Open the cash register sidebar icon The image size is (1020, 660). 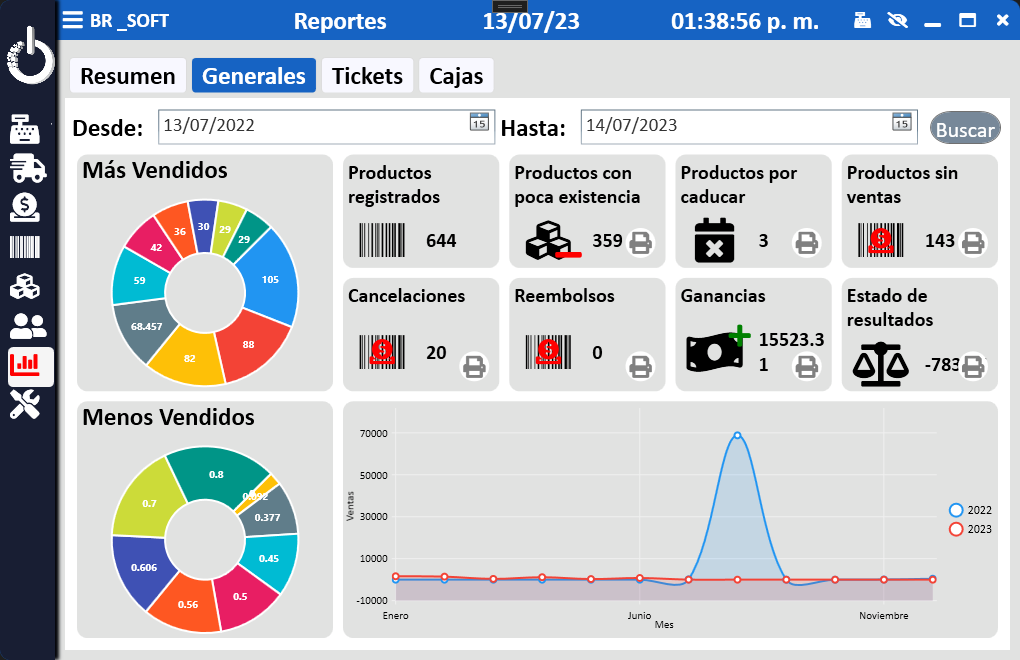point(28,130)
